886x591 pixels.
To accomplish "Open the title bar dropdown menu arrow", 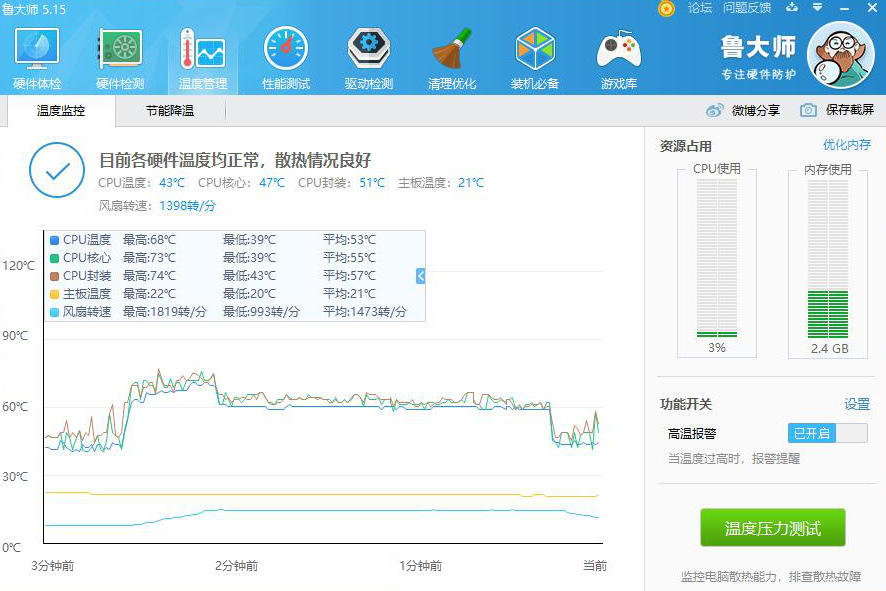I will [x=818, y=7].
